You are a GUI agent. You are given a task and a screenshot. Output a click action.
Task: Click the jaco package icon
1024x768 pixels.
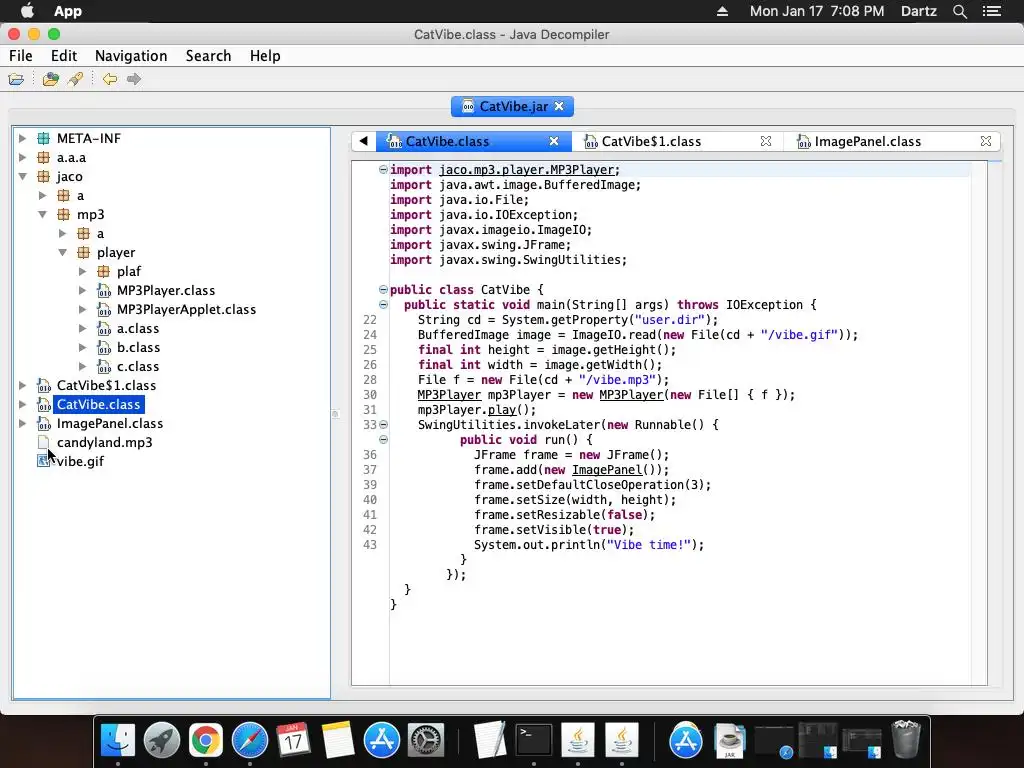[43, 176]
